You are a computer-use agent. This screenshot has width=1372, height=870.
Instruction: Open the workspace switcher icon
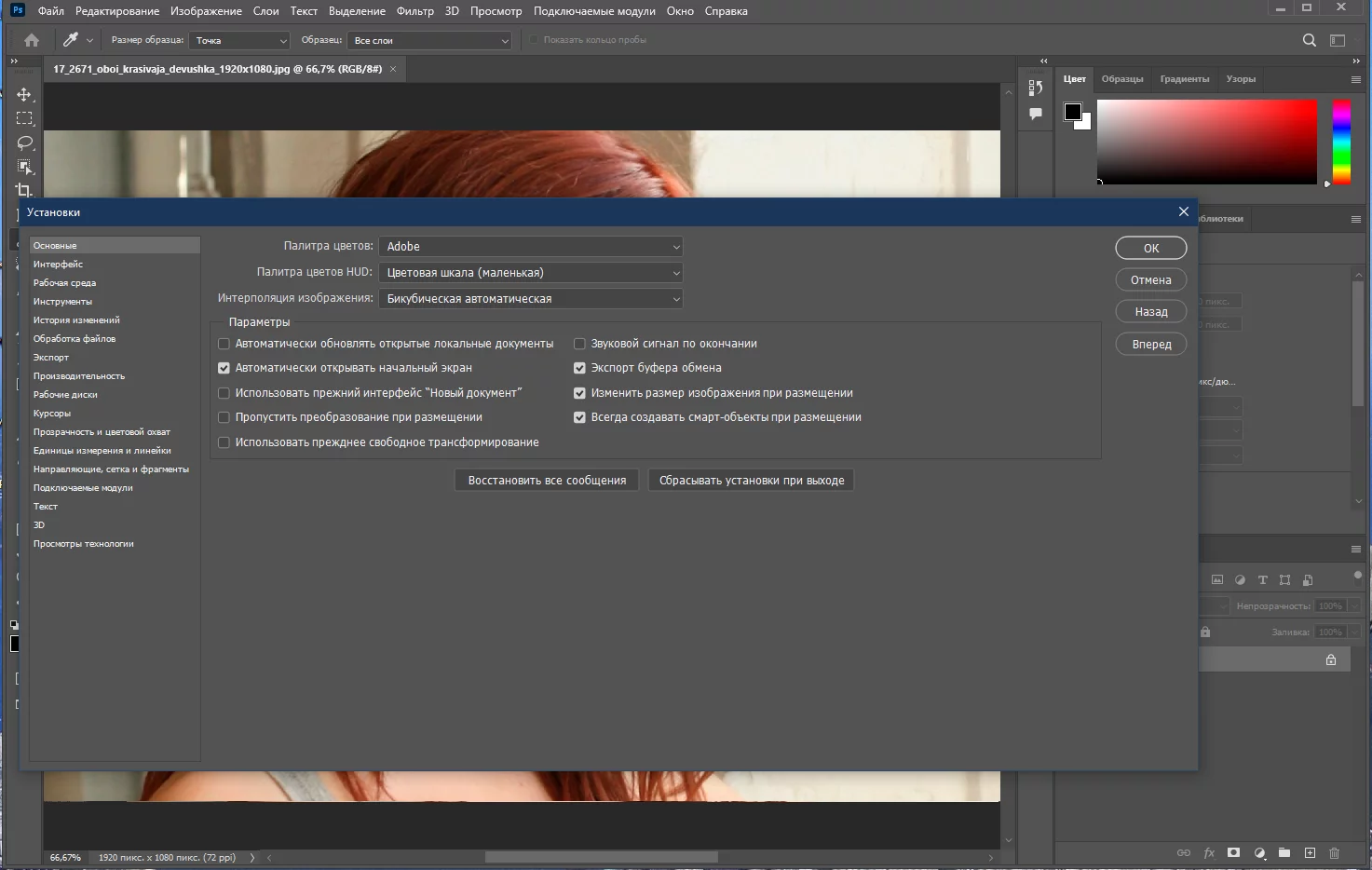pyautogui.click(x=1338, y=40)
